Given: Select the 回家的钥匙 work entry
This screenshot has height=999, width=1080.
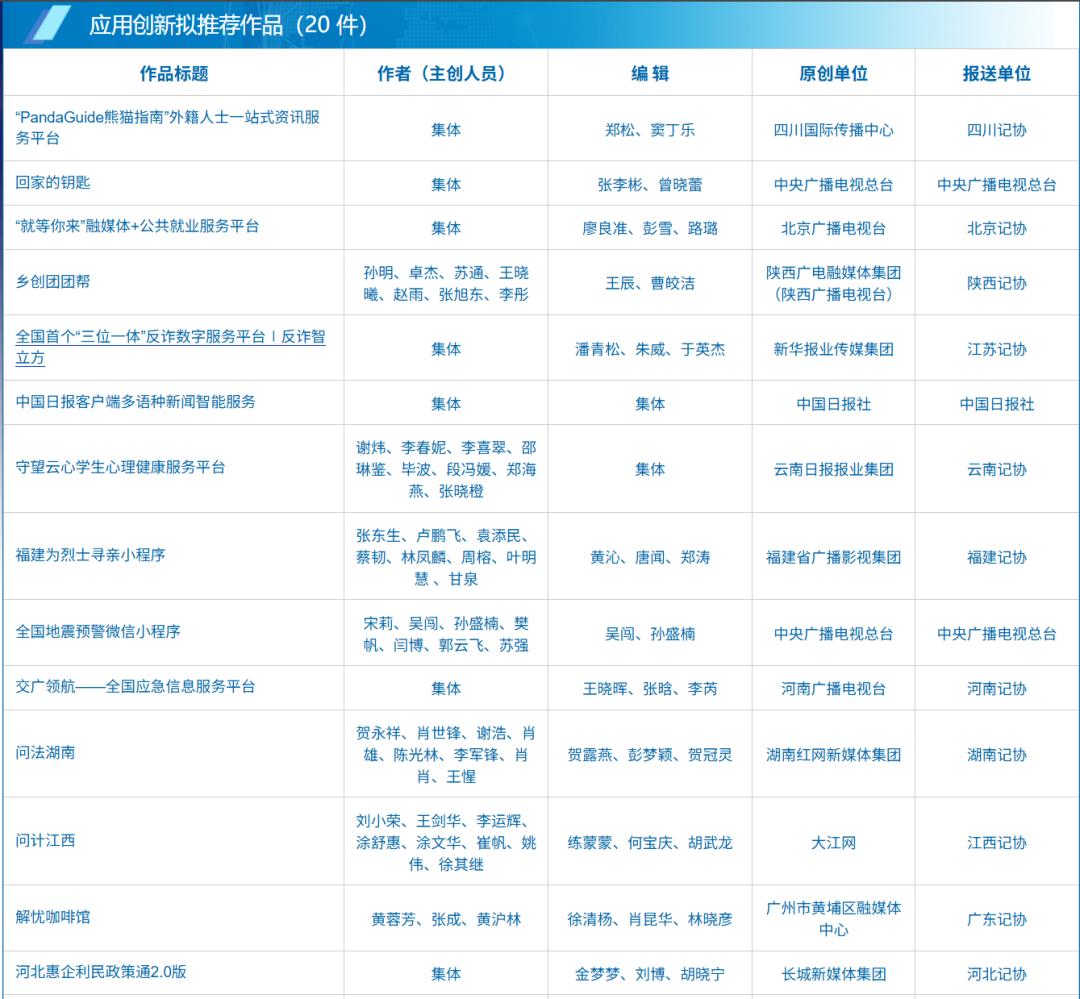Looking at the screenshot, I should coord(53,183).
